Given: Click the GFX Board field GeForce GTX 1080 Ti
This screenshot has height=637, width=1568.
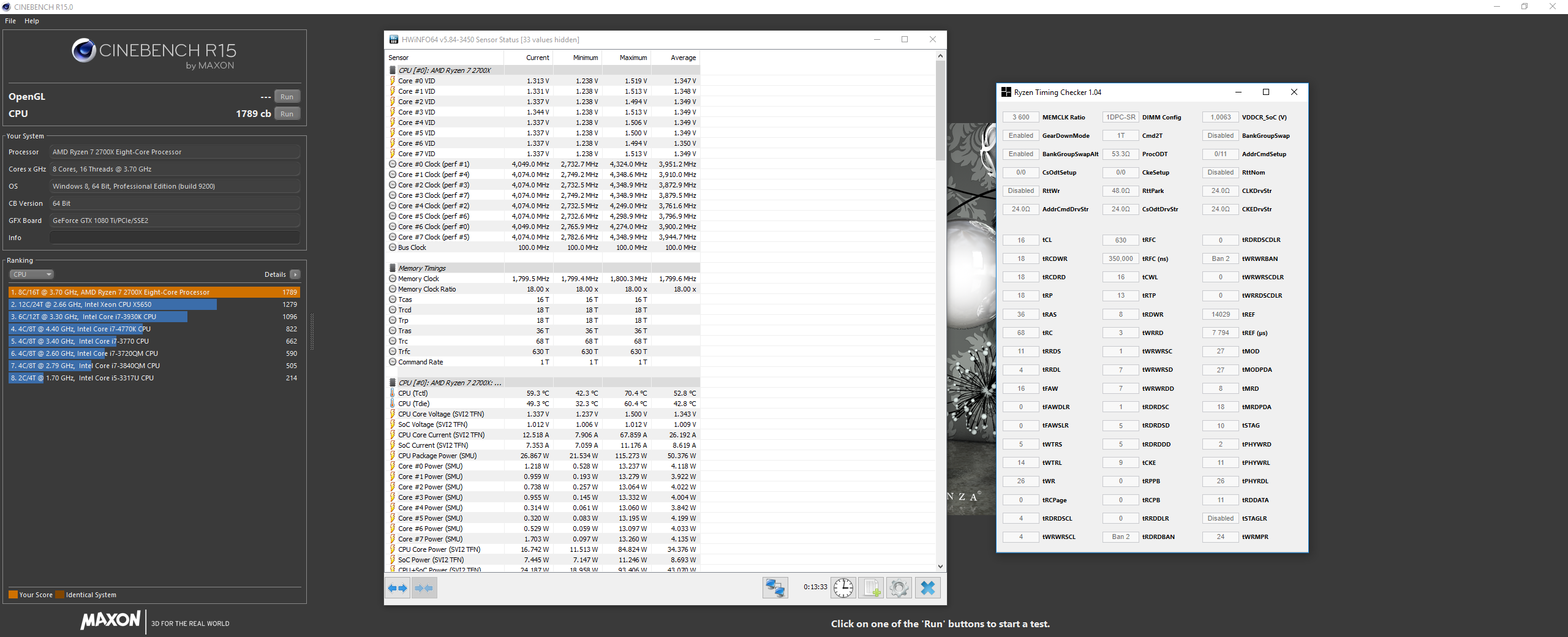Looking at the screenshot, I should click(x=175, y=221).
